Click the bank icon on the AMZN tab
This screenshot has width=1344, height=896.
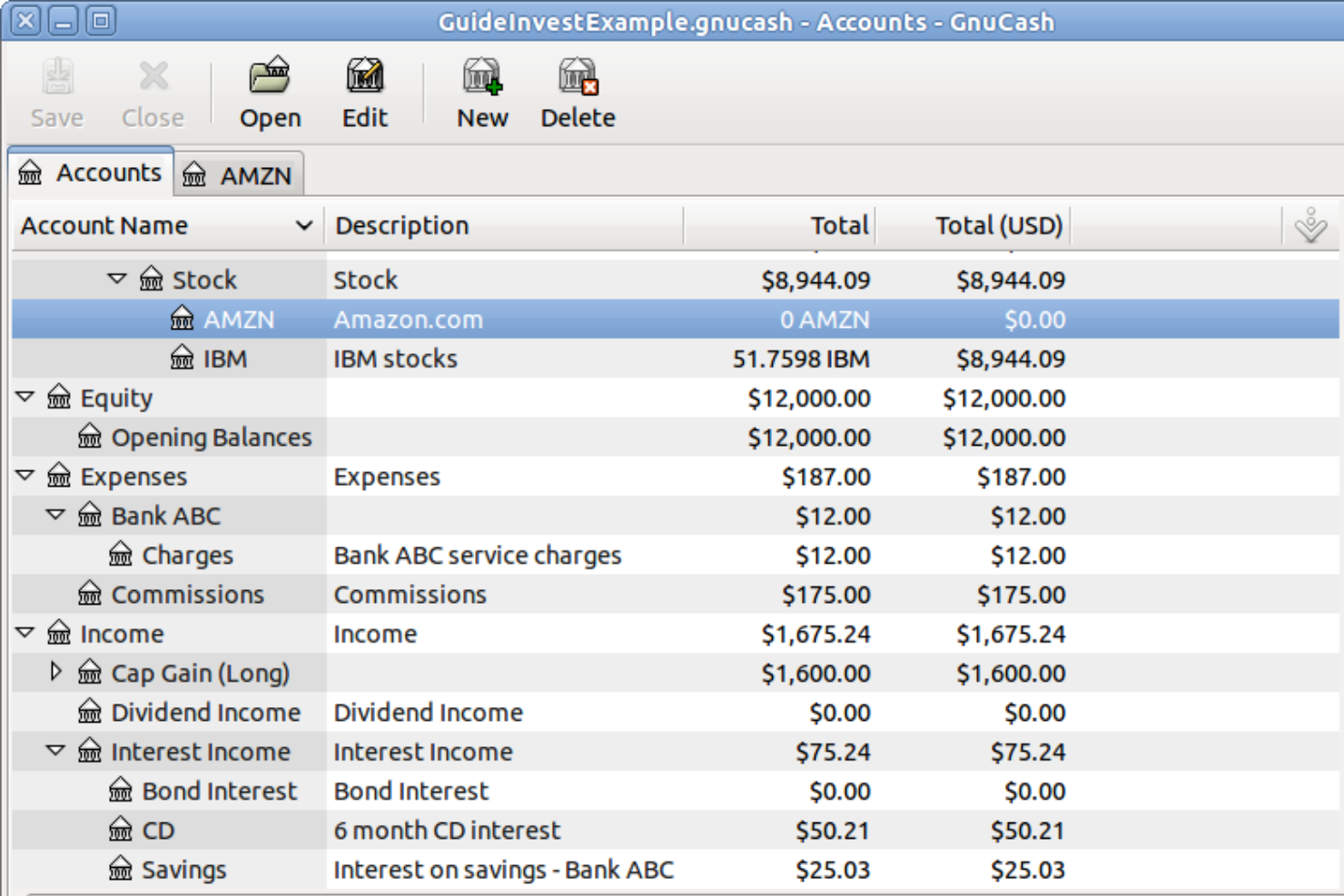[194, 175]
